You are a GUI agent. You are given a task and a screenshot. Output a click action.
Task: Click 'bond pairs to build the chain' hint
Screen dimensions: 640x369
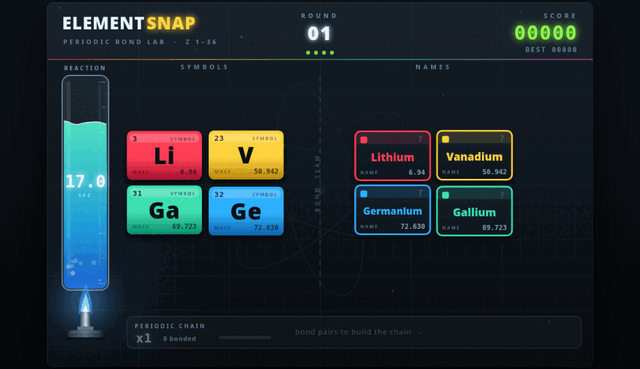pyautogui.click(x=353, y=332)
